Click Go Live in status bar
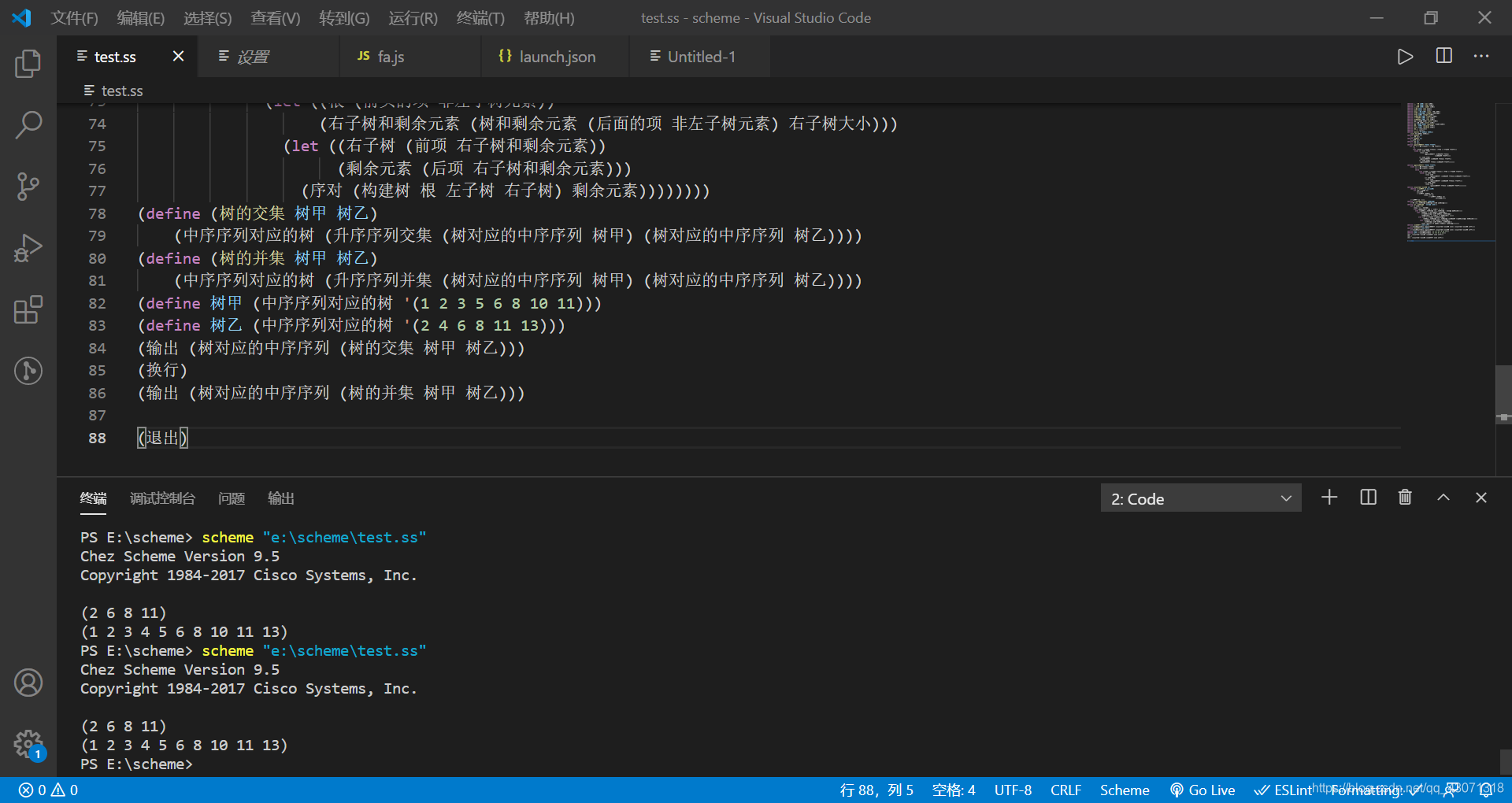The height and width of the screenshot is (803, 1512). pyautogui.click(x=1203, y=790)
